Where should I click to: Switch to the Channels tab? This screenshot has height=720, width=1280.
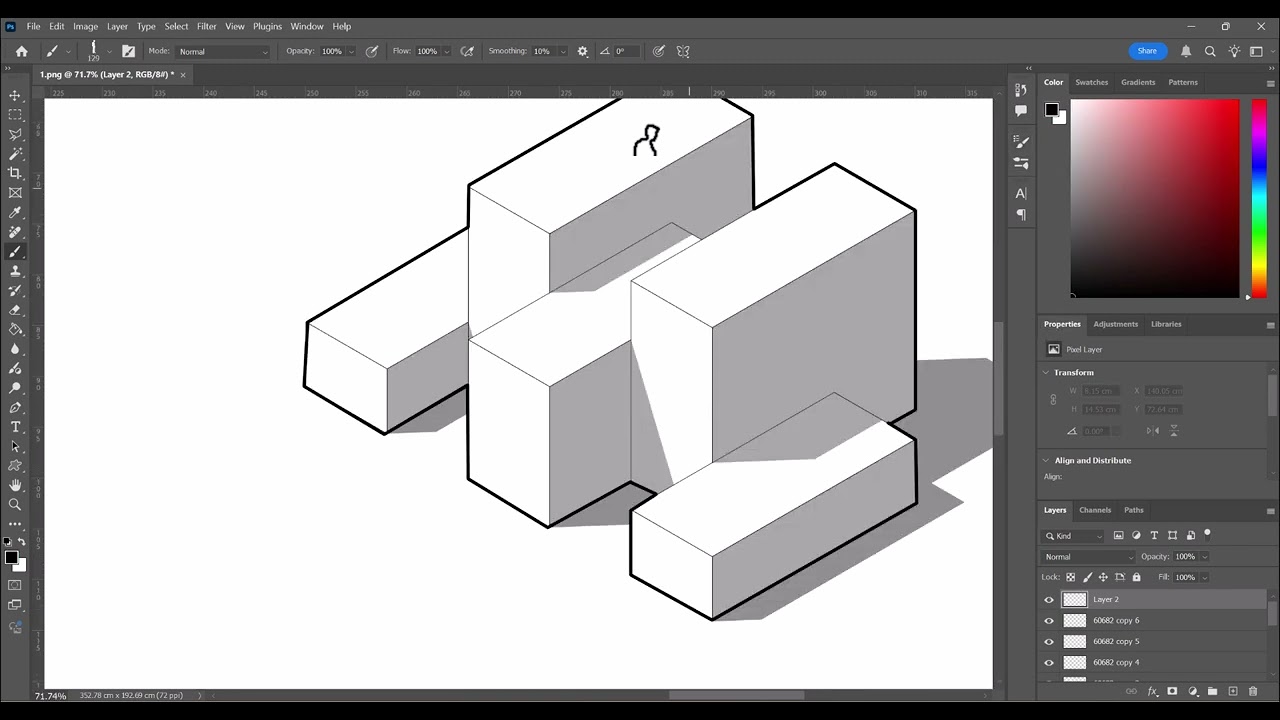point(1095,510)
